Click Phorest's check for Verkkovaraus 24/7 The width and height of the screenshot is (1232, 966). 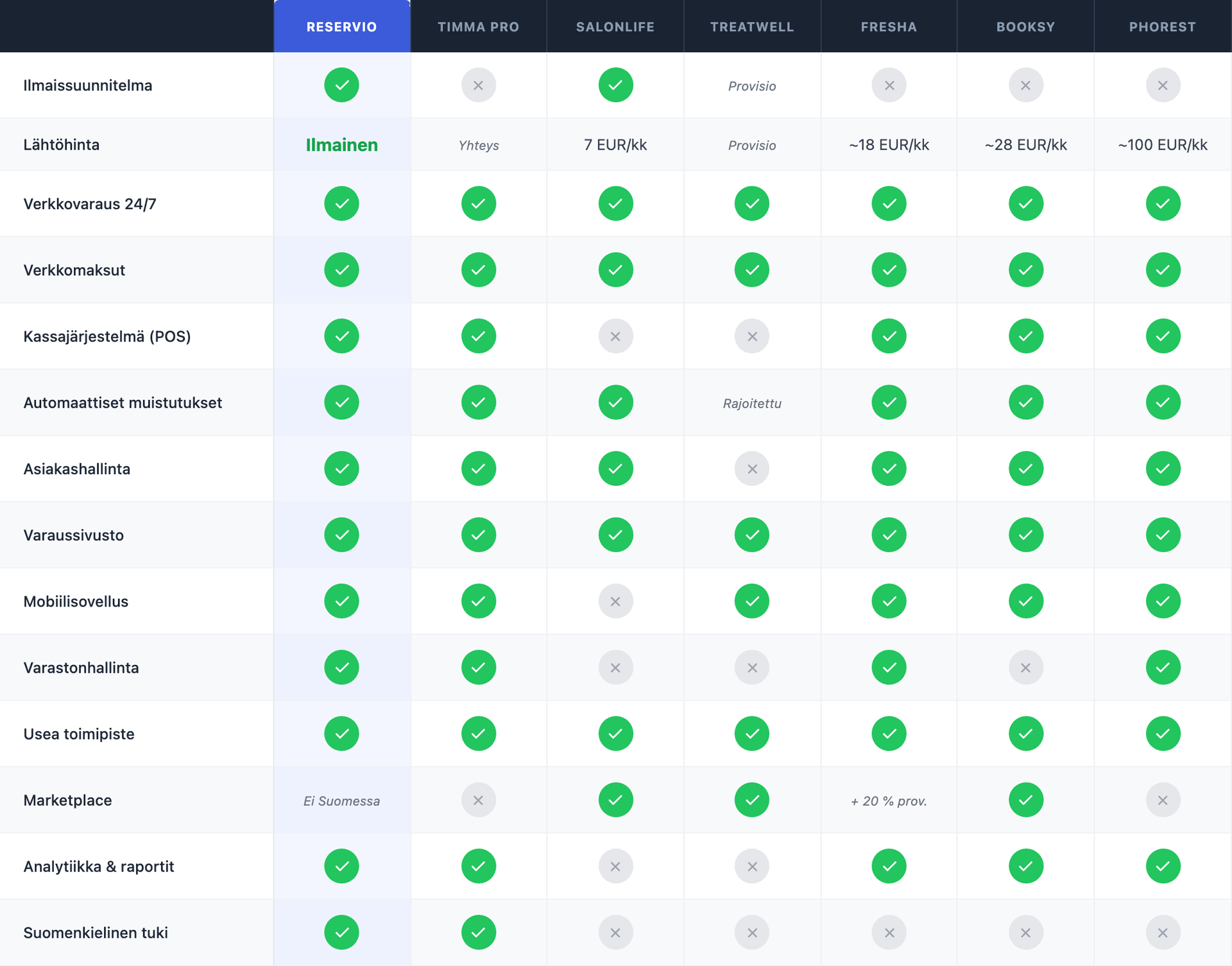coord(1163,203)
